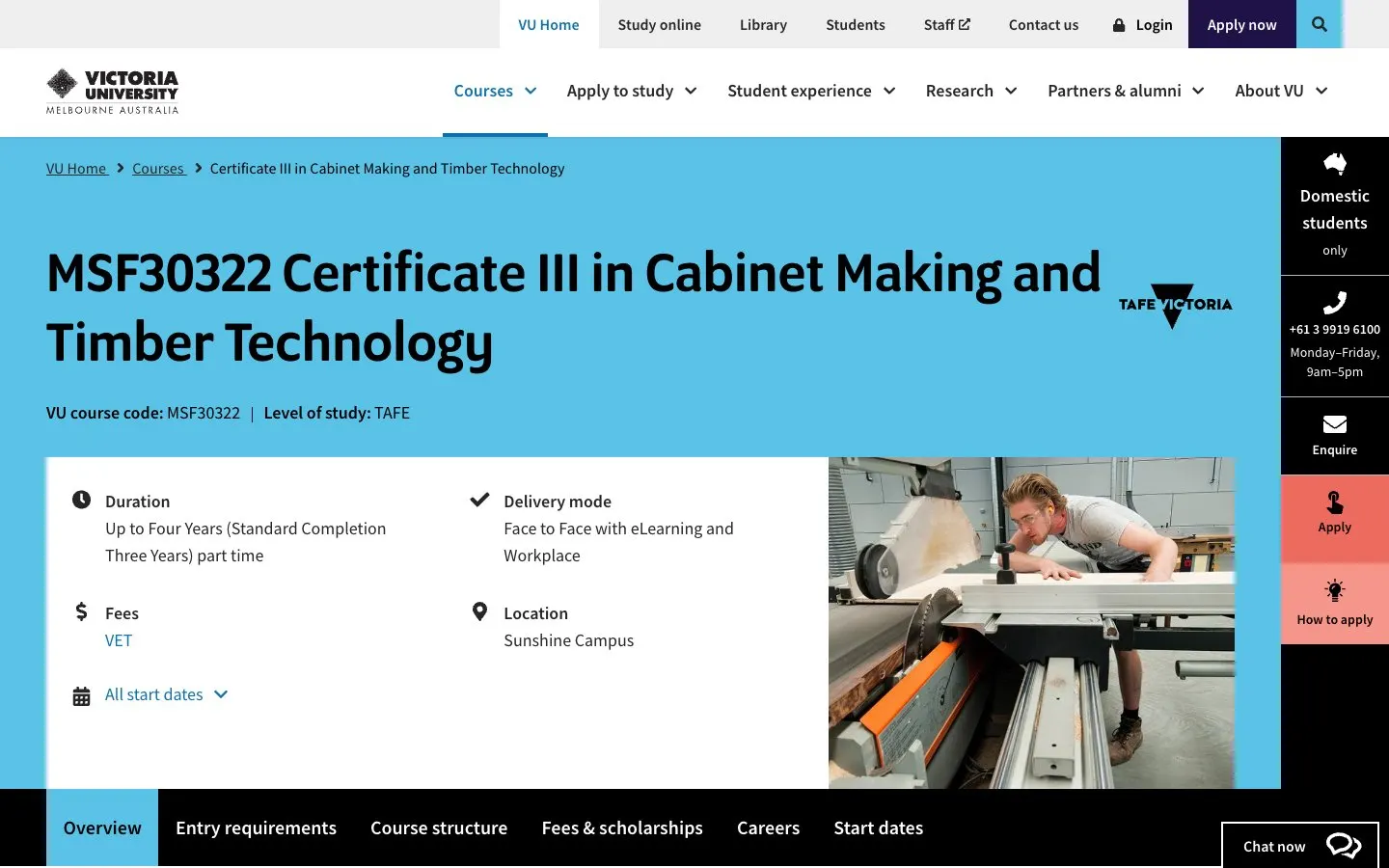Expand the Apply to study menu

pos(632,91)
